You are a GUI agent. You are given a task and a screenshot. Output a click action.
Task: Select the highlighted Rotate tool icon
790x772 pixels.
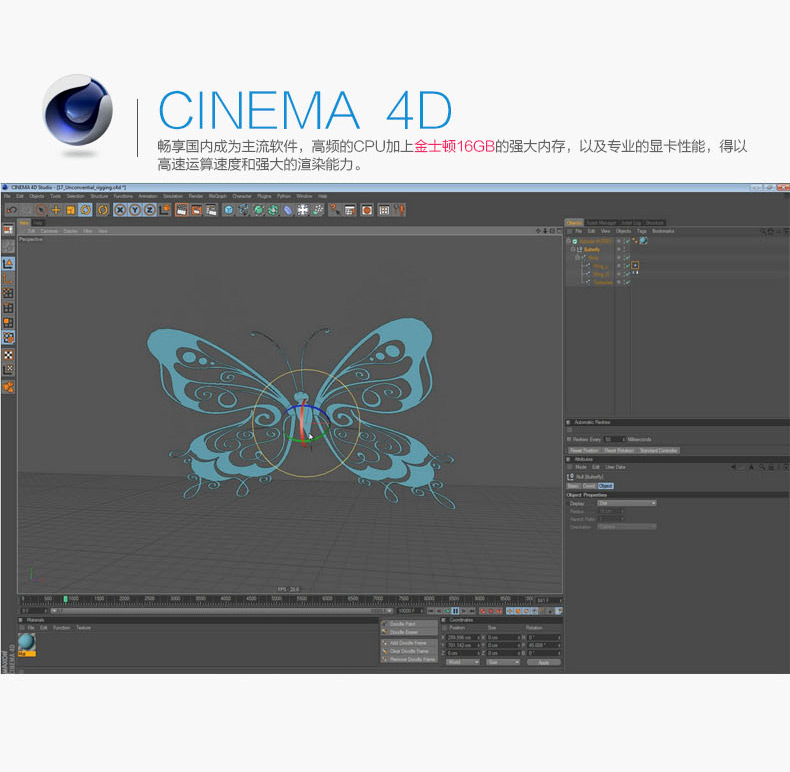(x=86, y=210)
